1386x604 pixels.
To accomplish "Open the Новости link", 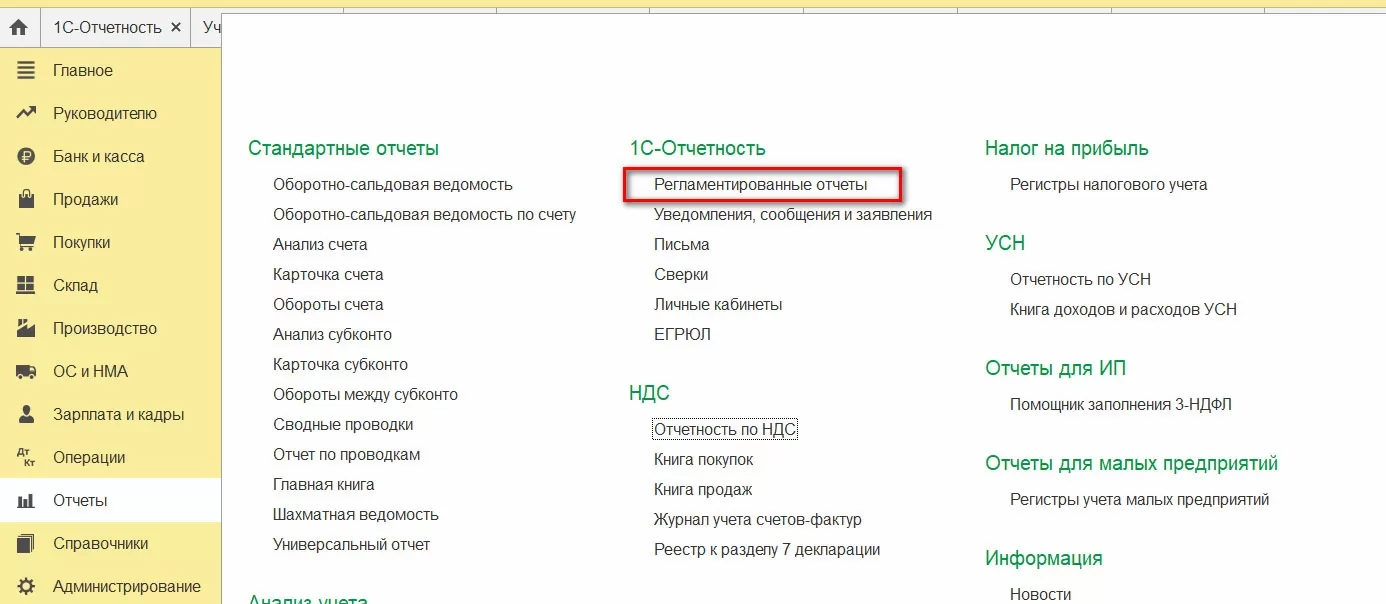I will [x=1040, y=594].
